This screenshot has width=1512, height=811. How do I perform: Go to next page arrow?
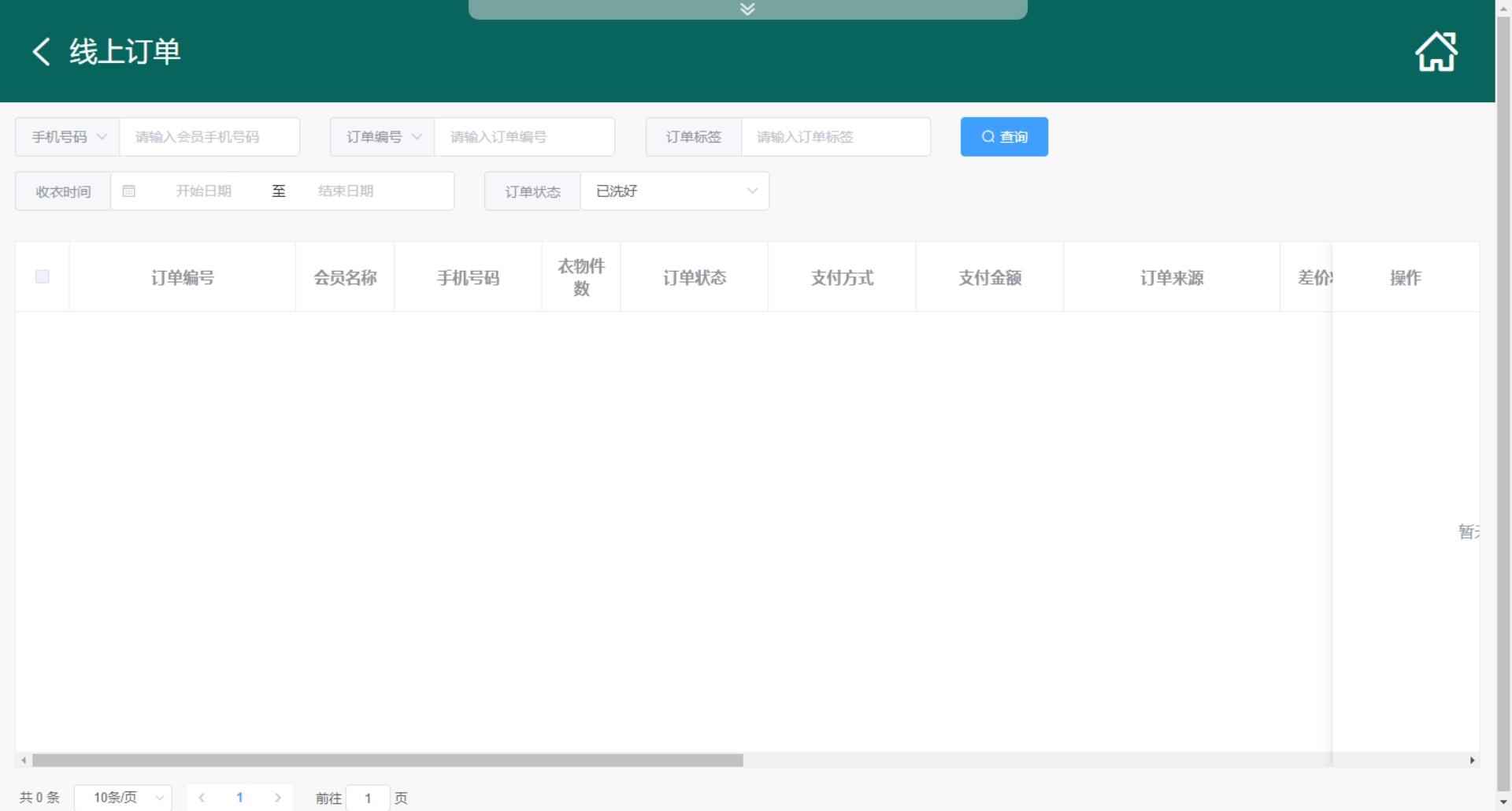(x=277, y=798)
